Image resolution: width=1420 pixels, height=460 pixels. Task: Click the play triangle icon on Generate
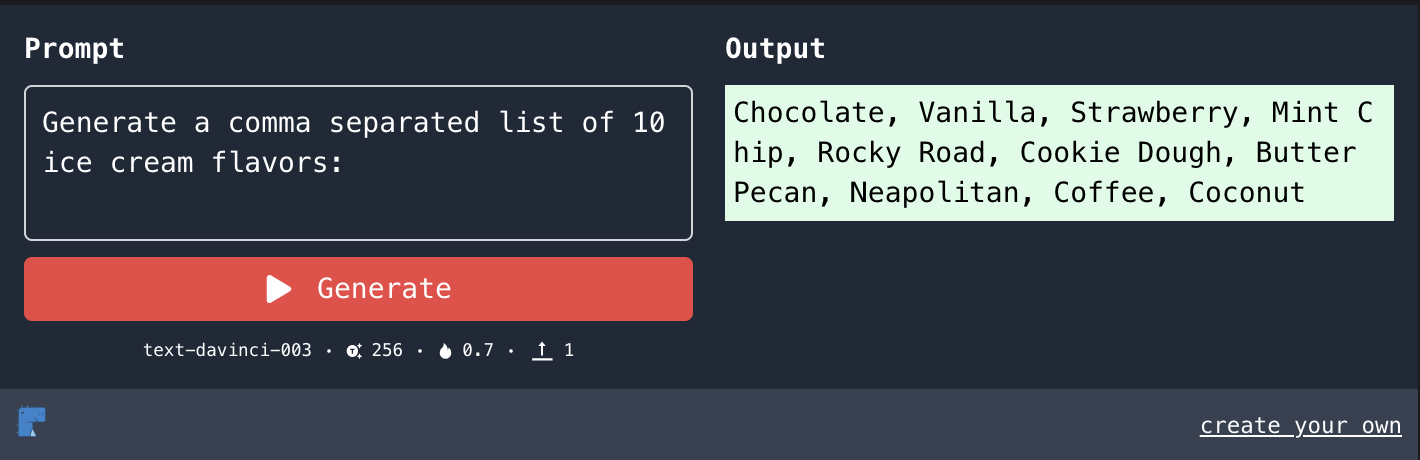tap(279, 289)
